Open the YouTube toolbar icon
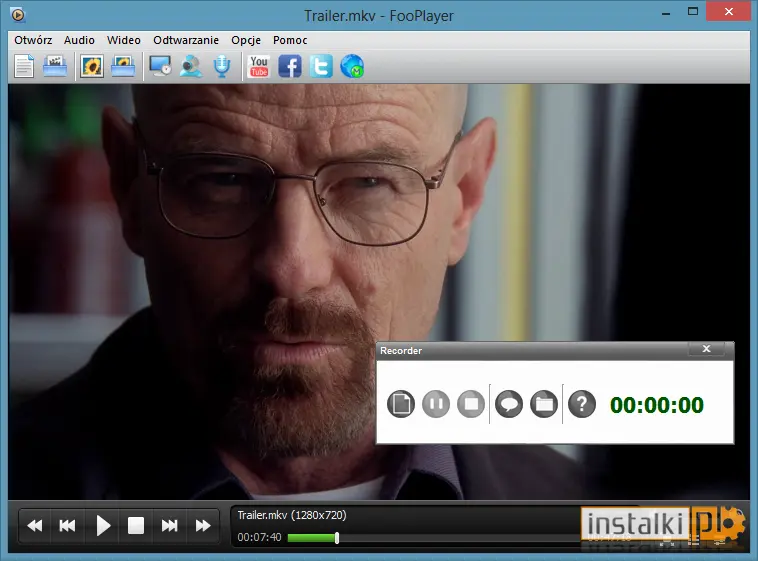 tap(259, 66)
